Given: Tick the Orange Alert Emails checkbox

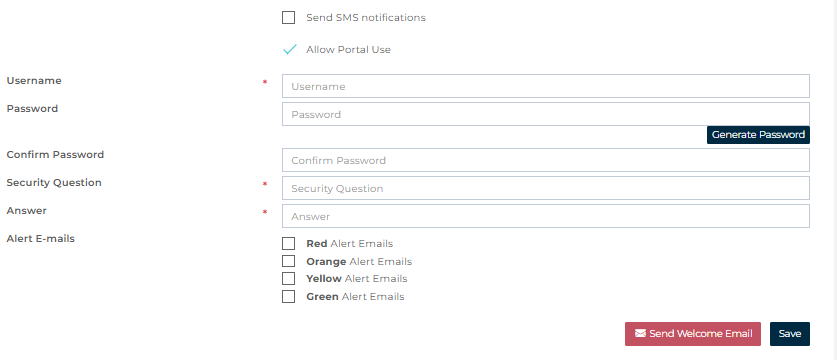Looking at the screenshot, I should click(288, 261).
